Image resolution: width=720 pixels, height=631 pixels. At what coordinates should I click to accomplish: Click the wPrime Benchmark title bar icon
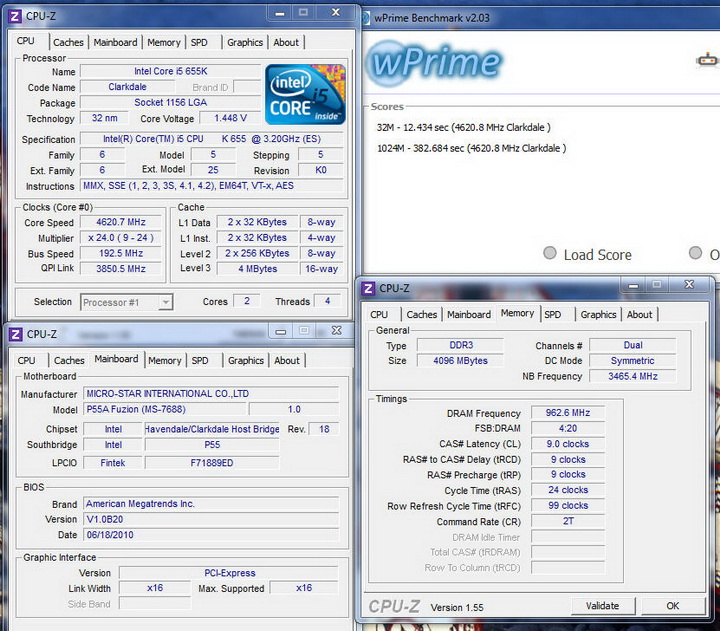tap(366, 18)
